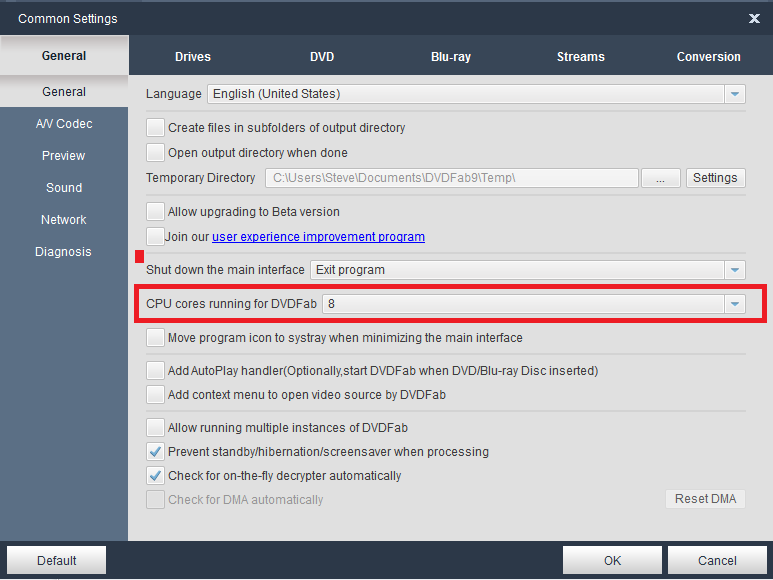The image size is (773, 580).
Task: Click Reset DMA button
Action: (705, 499)
